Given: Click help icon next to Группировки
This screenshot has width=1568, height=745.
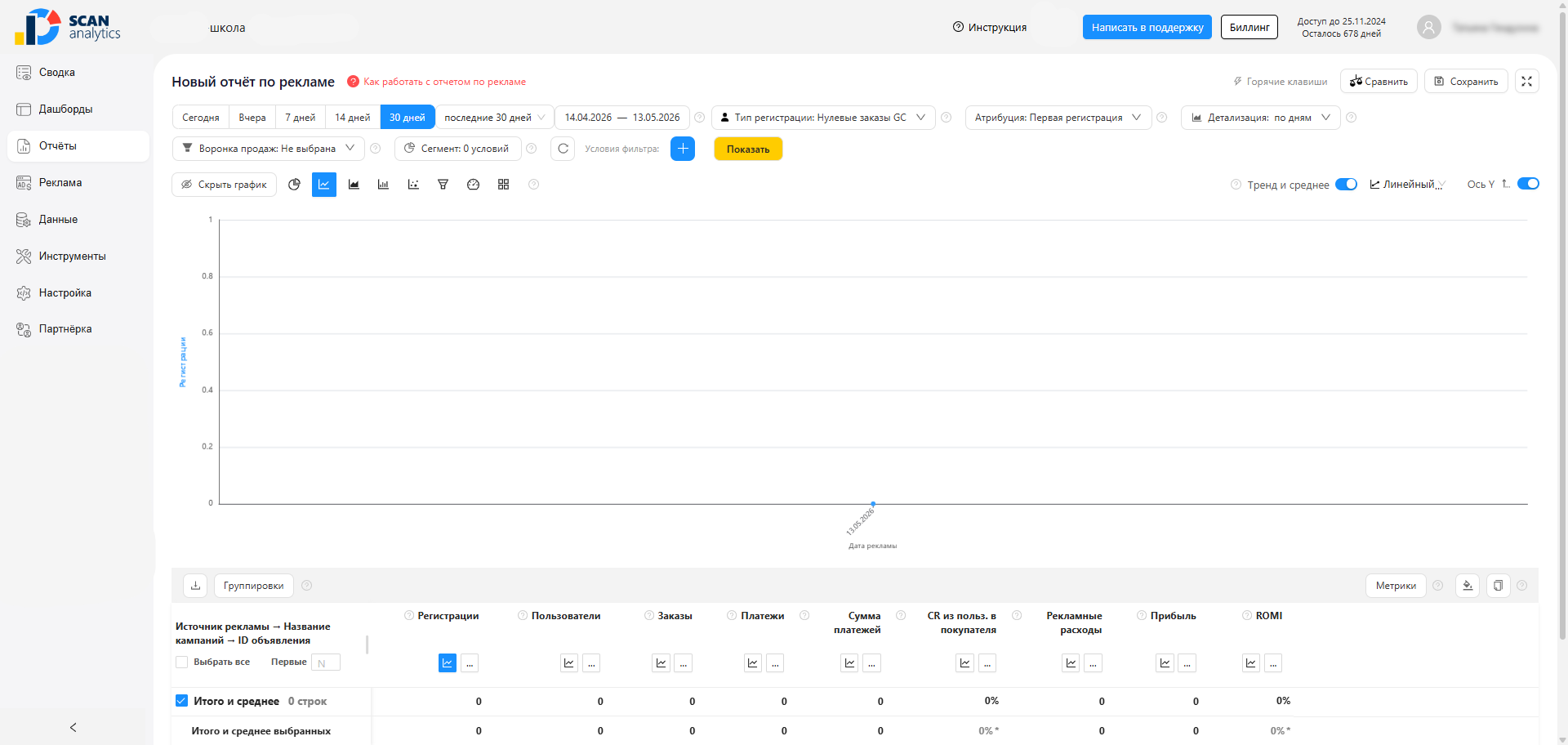Looking at the screenshot, I should pyautogui.click(x=307, y=586).
